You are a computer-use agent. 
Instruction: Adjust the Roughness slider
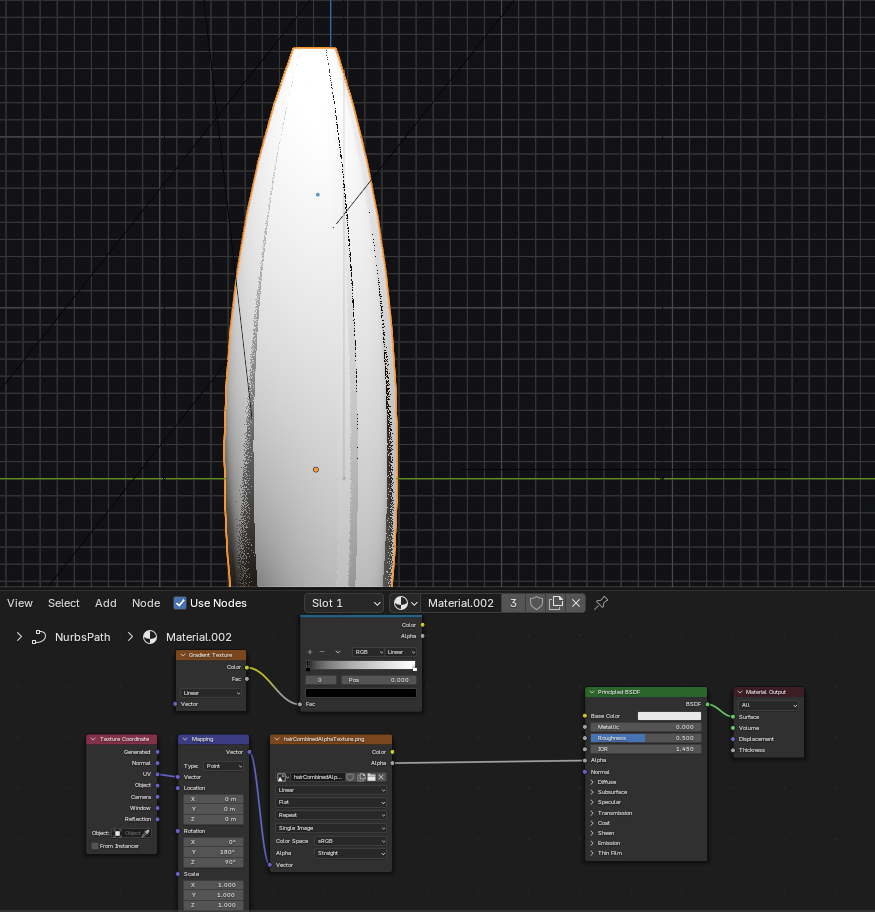[x=646, y=738]
